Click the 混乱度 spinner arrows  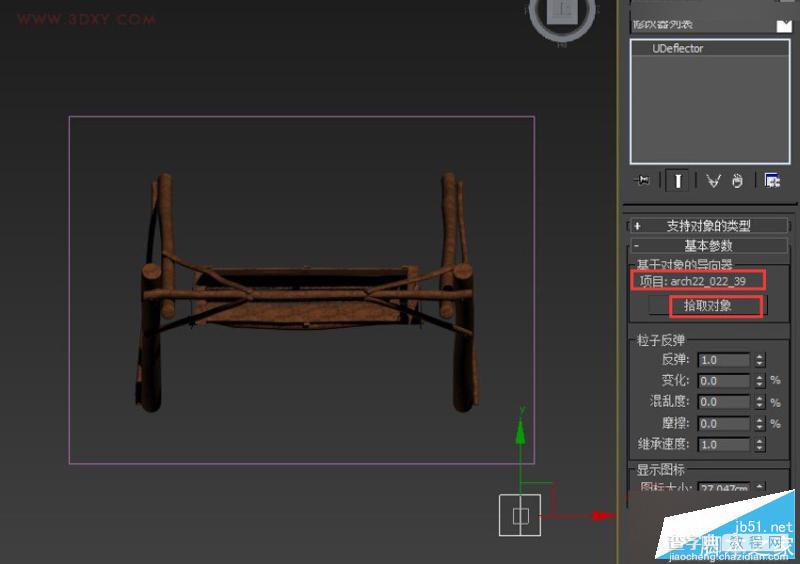760,402
